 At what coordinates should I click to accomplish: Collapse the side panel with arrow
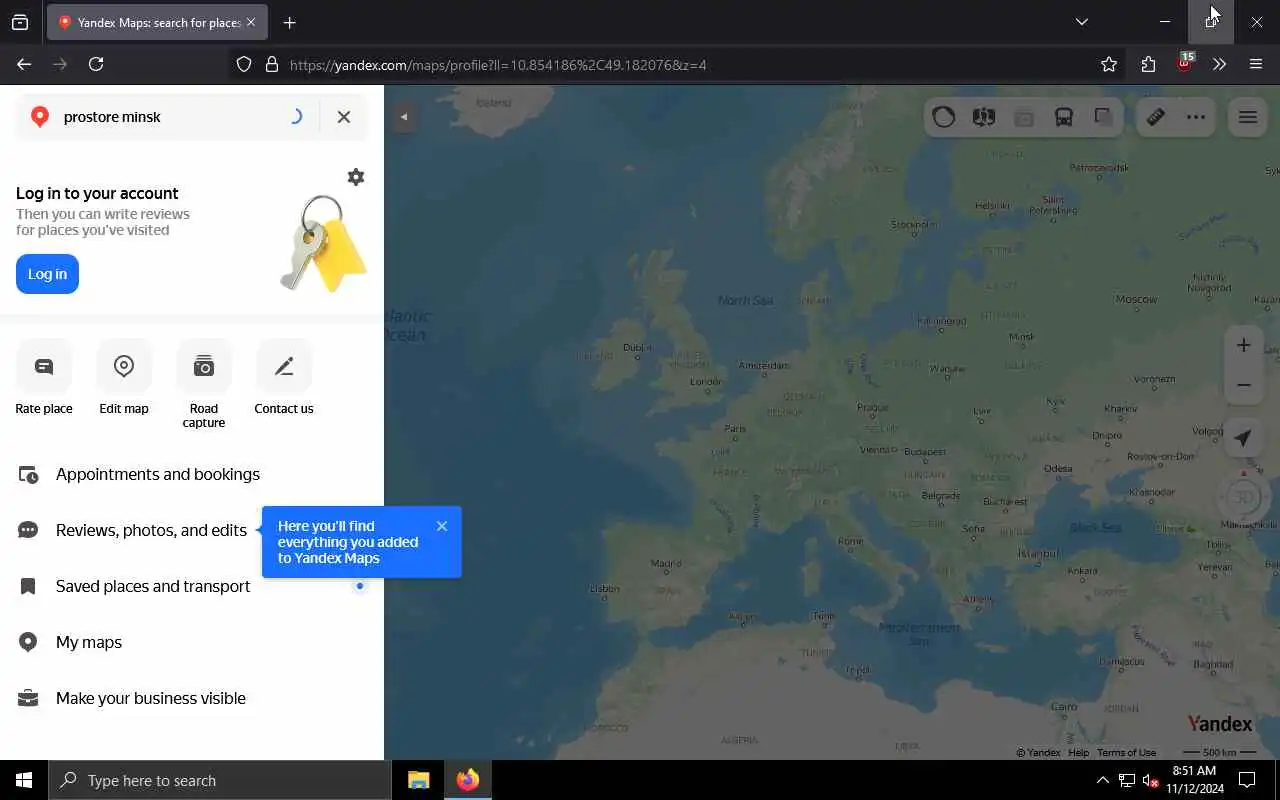(403, 117)
